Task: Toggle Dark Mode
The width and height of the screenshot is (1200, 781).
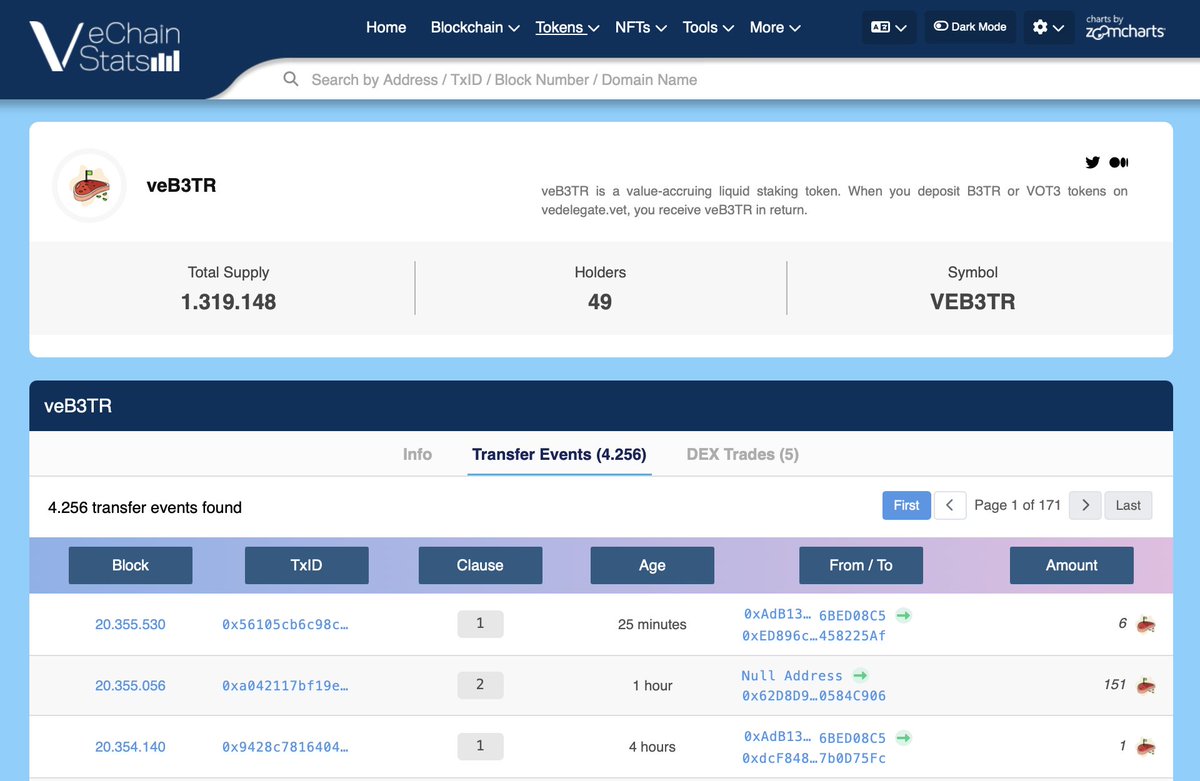Action: click(970, 27)
